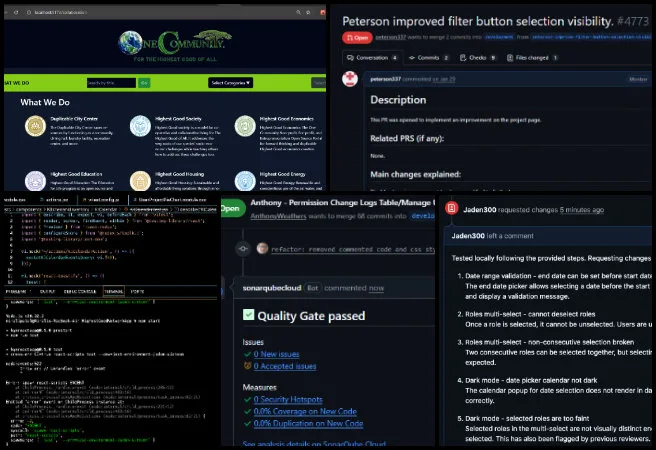Click the development base branch label
The image size is (656, 450).
tap(499, 37)
